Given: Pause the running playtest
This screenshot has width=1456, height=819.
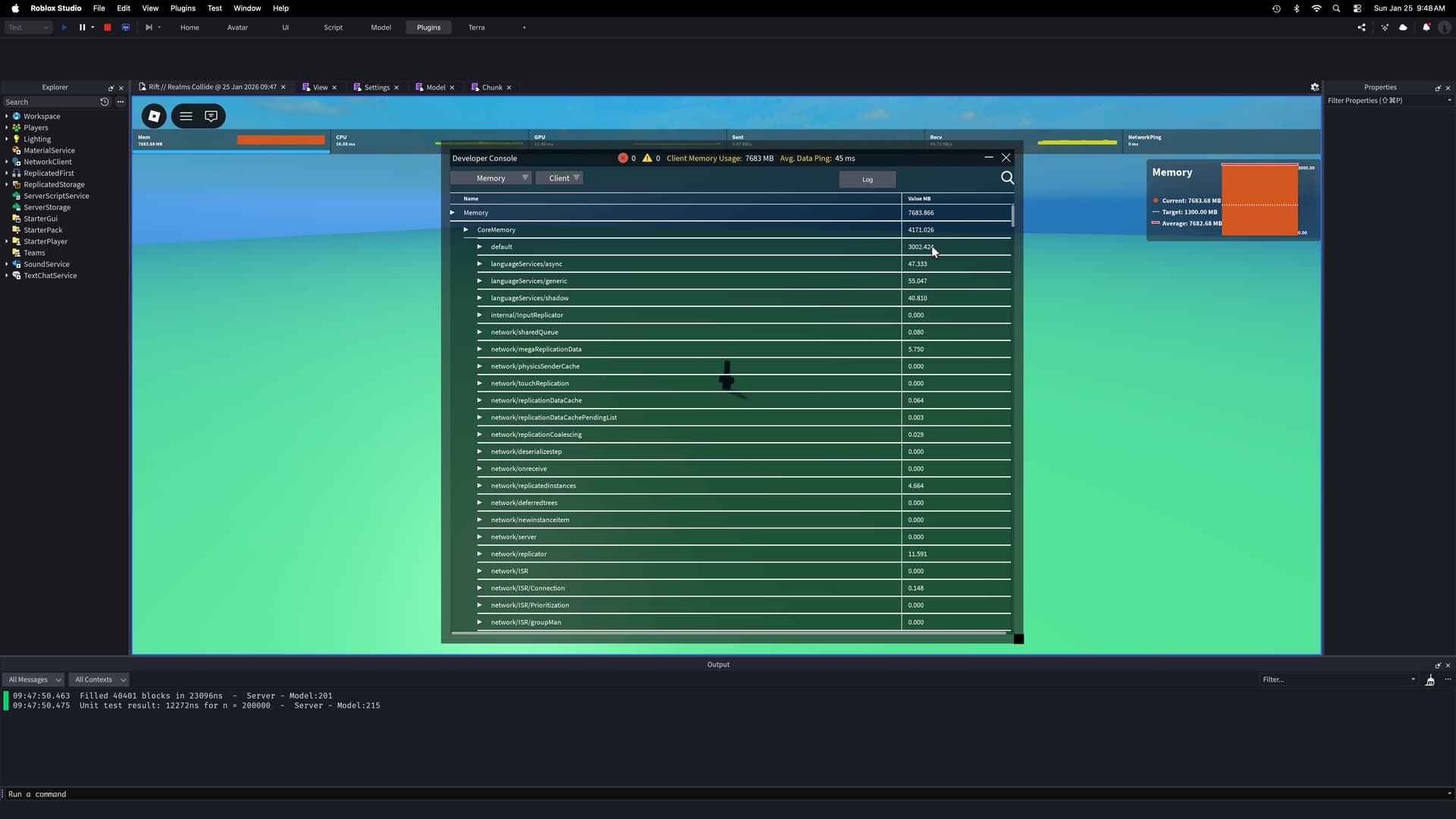Looking at the screenshot, I should (82, 27).
